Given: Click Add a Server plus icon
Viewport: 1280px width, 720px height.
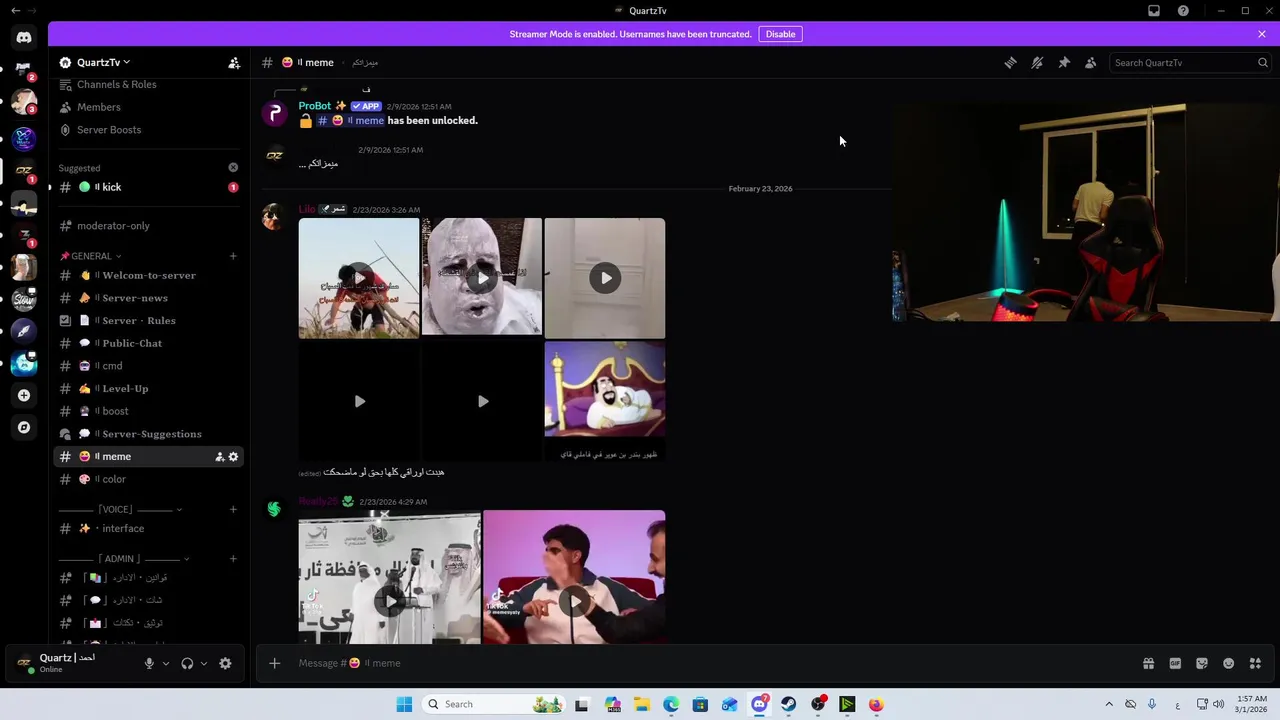Looking at the screenshot, I should (x=24, y=395).
